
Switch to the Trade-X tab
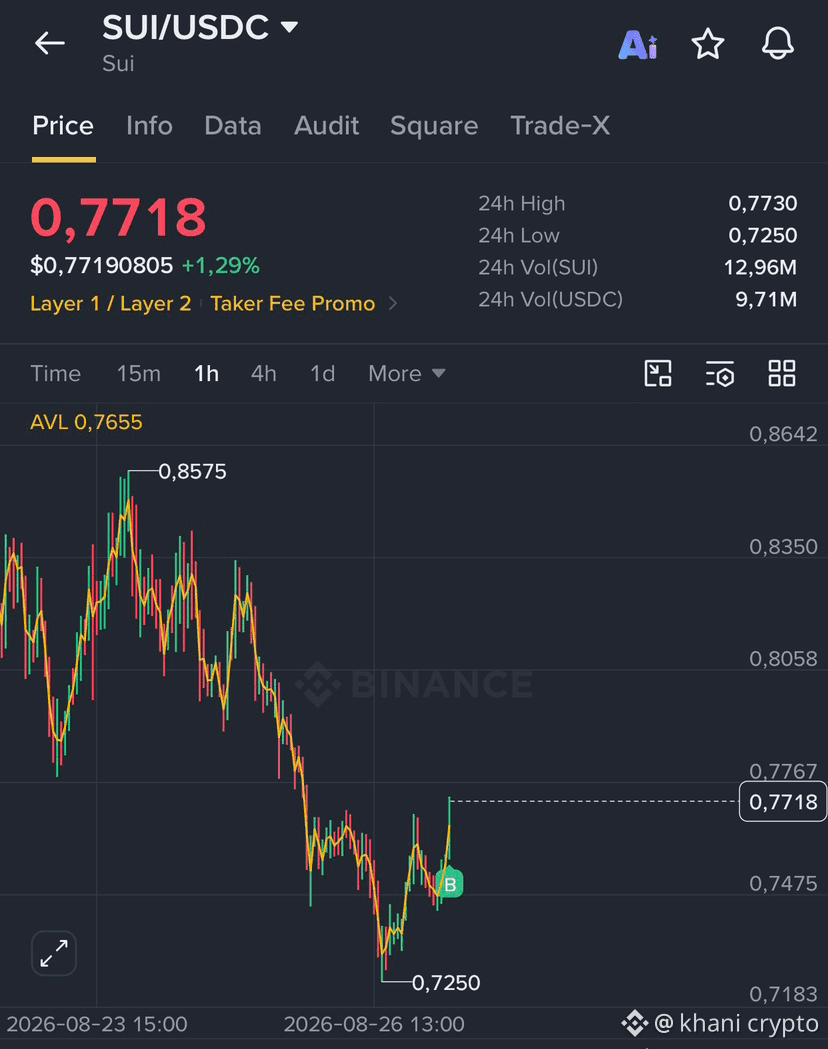coord(560,126)
